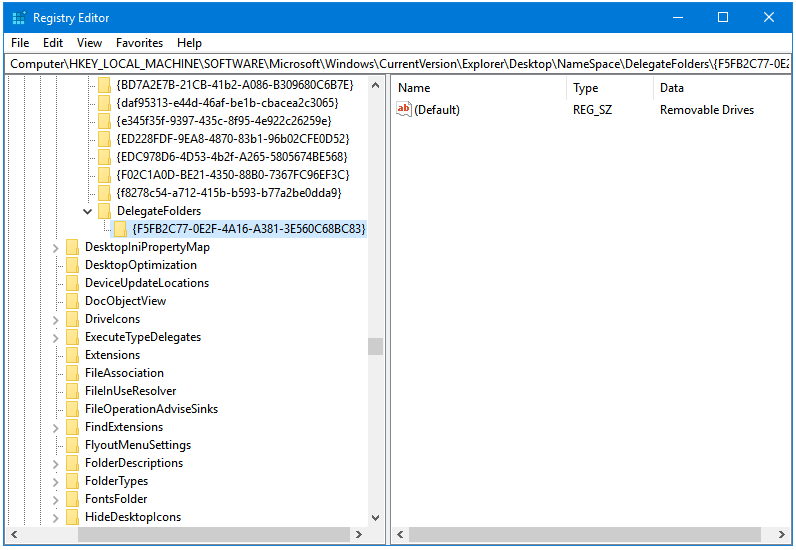This screenshot has height=550, width=796.
Task: Select the DocObjectView key label
Action: (x=125, y=301)
